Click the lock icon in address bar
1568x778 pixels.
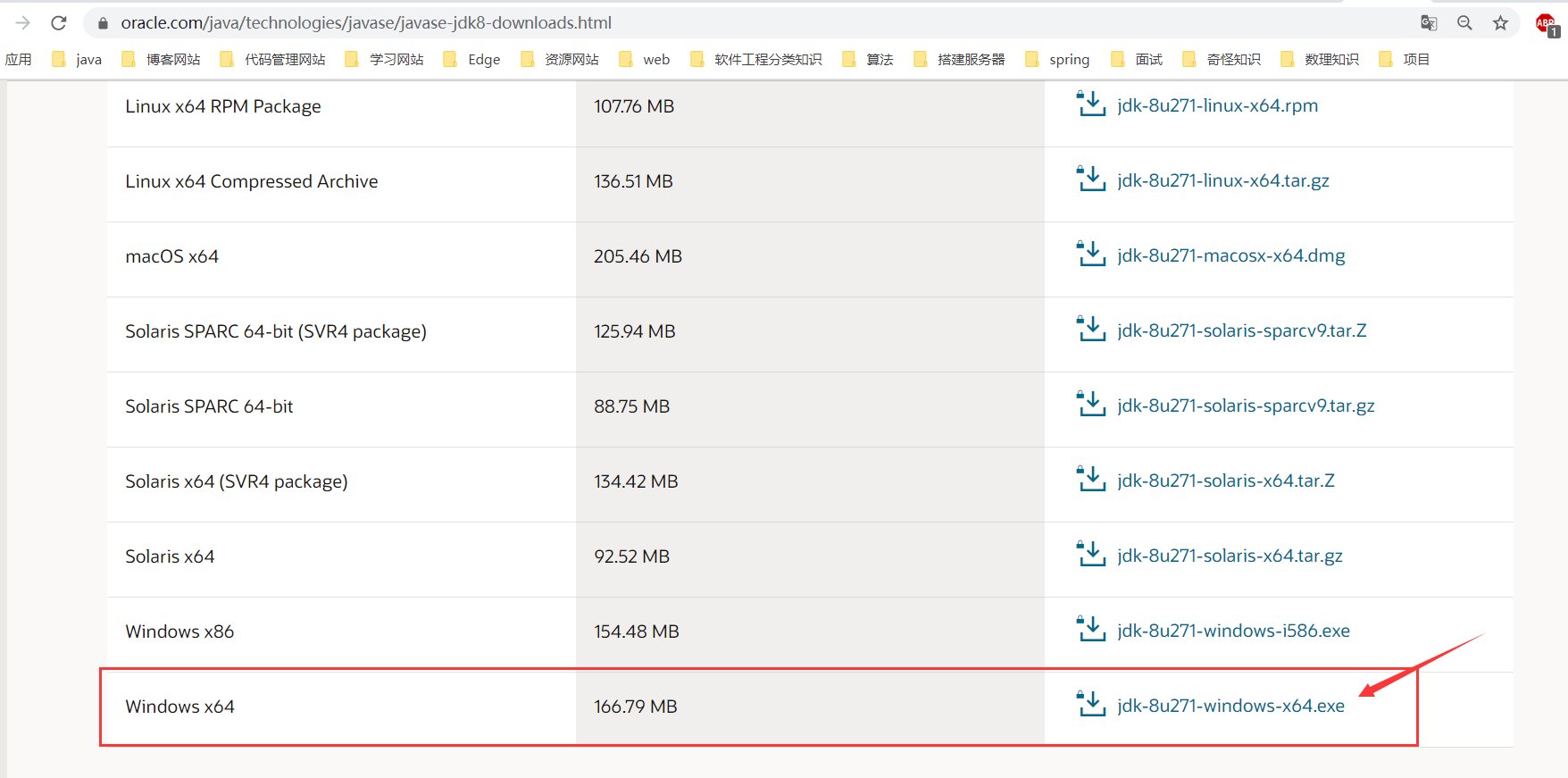click(x=103, y=23)
